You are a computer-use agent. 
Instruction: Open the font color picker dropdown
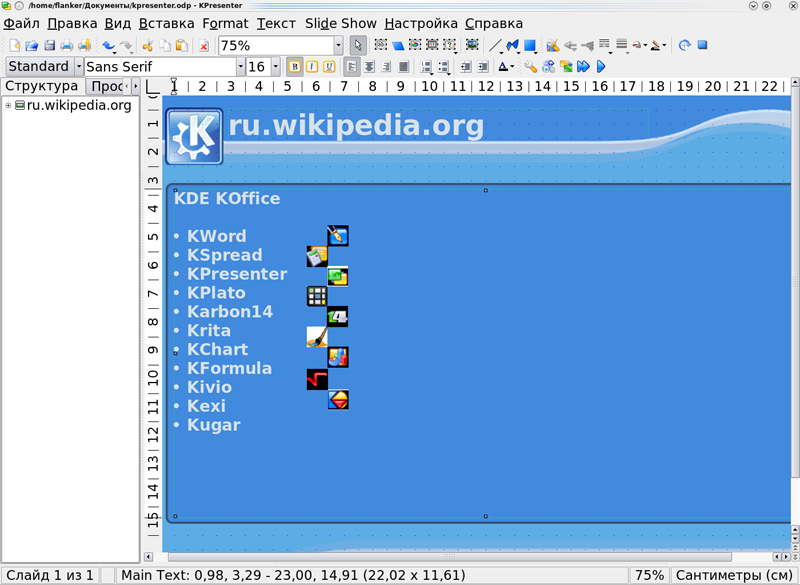pyautogui.click(x=512, y=67)
